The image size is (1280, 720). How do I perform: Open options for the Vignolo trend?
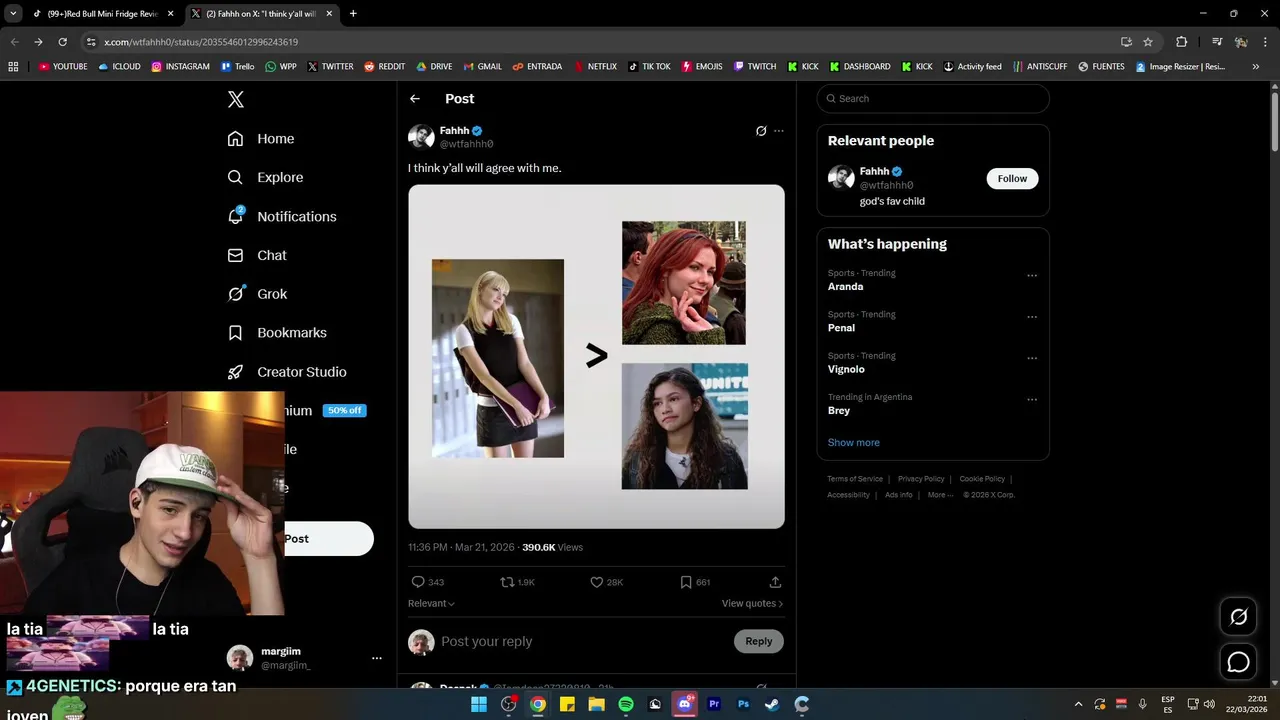pyautogui.click(x=1032, y=358)
